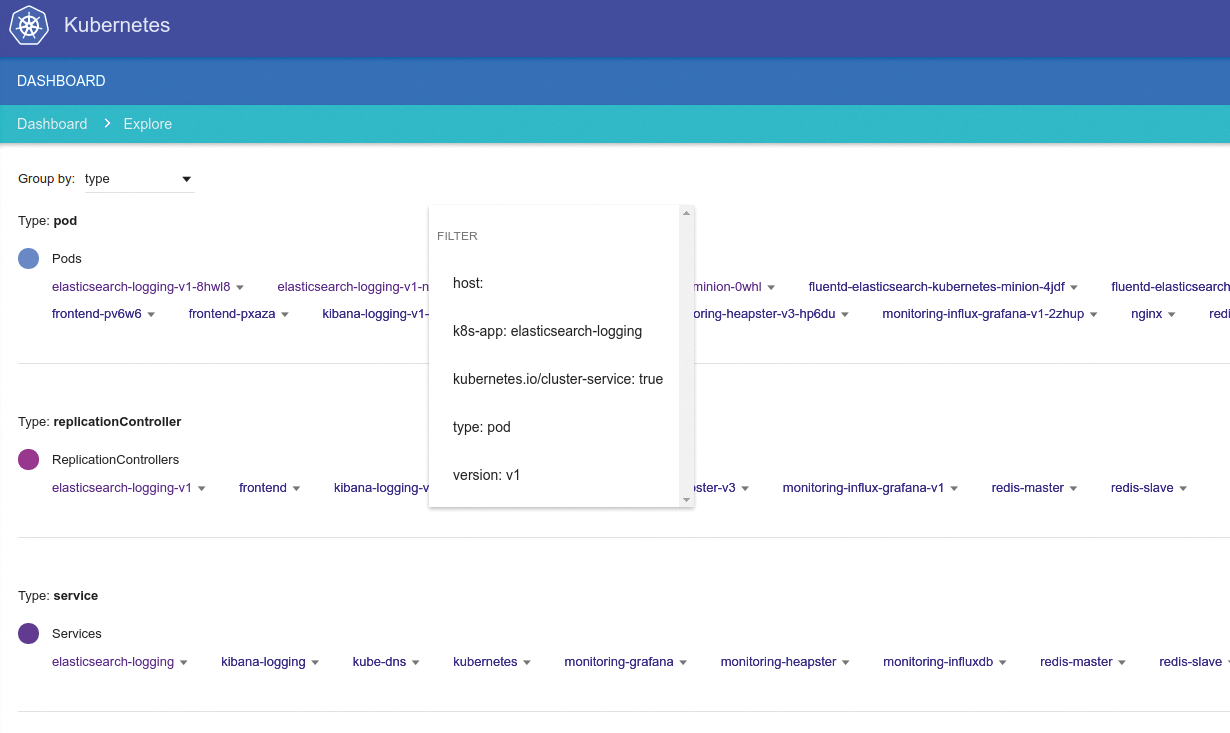Click the 'Type: service' section heading
Image resolution: width=1230 pixels, height=733 pixels.
coord(58,596)
